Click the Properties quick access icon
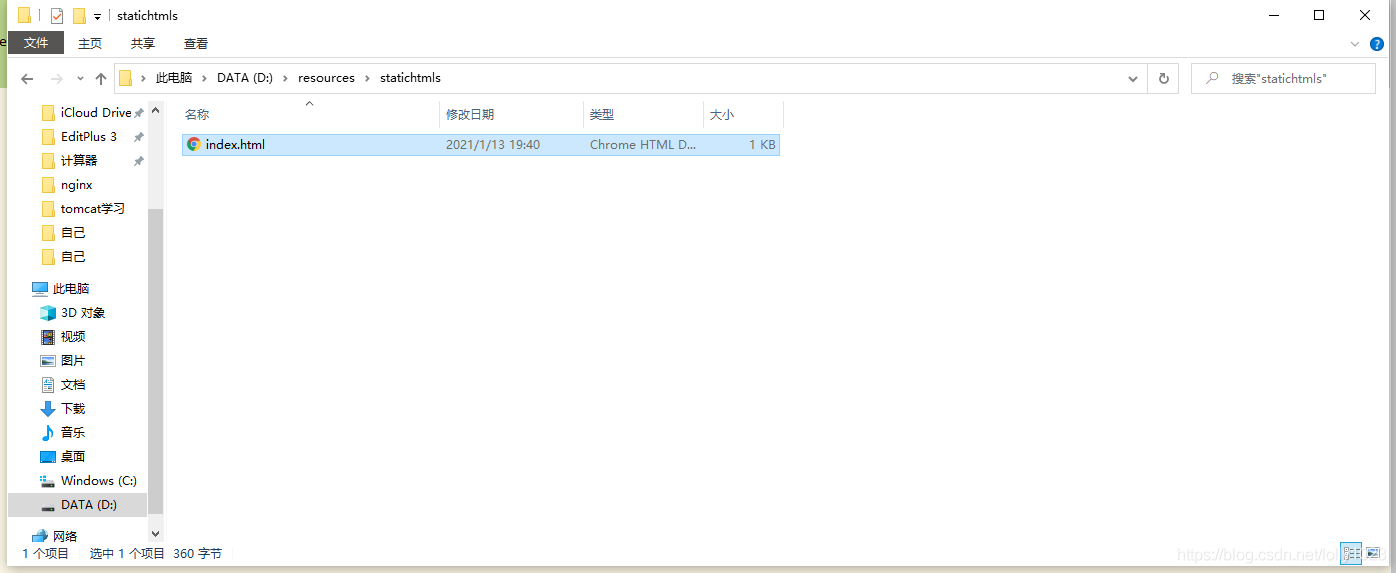The image size is (1396, 573). [57, 16]
